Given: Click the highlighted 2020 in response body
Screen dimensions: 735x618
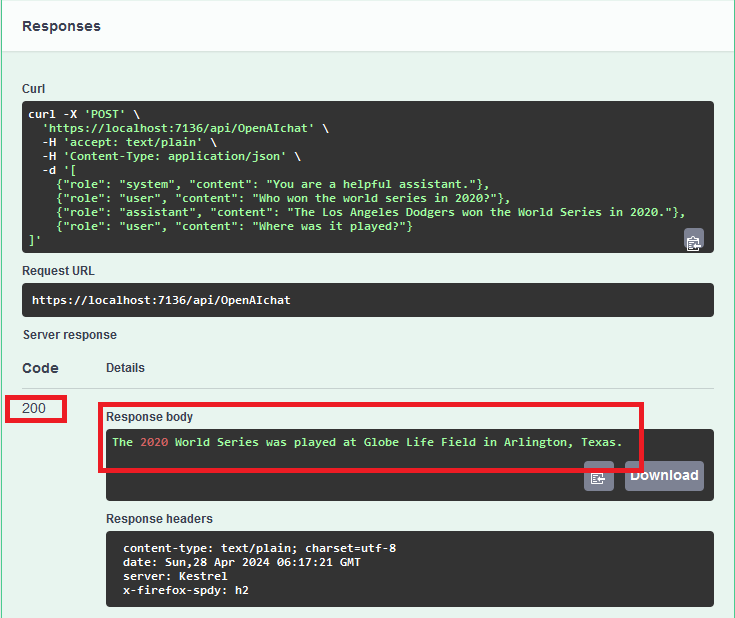Looking at the screenshot, I should click(154, 442).
